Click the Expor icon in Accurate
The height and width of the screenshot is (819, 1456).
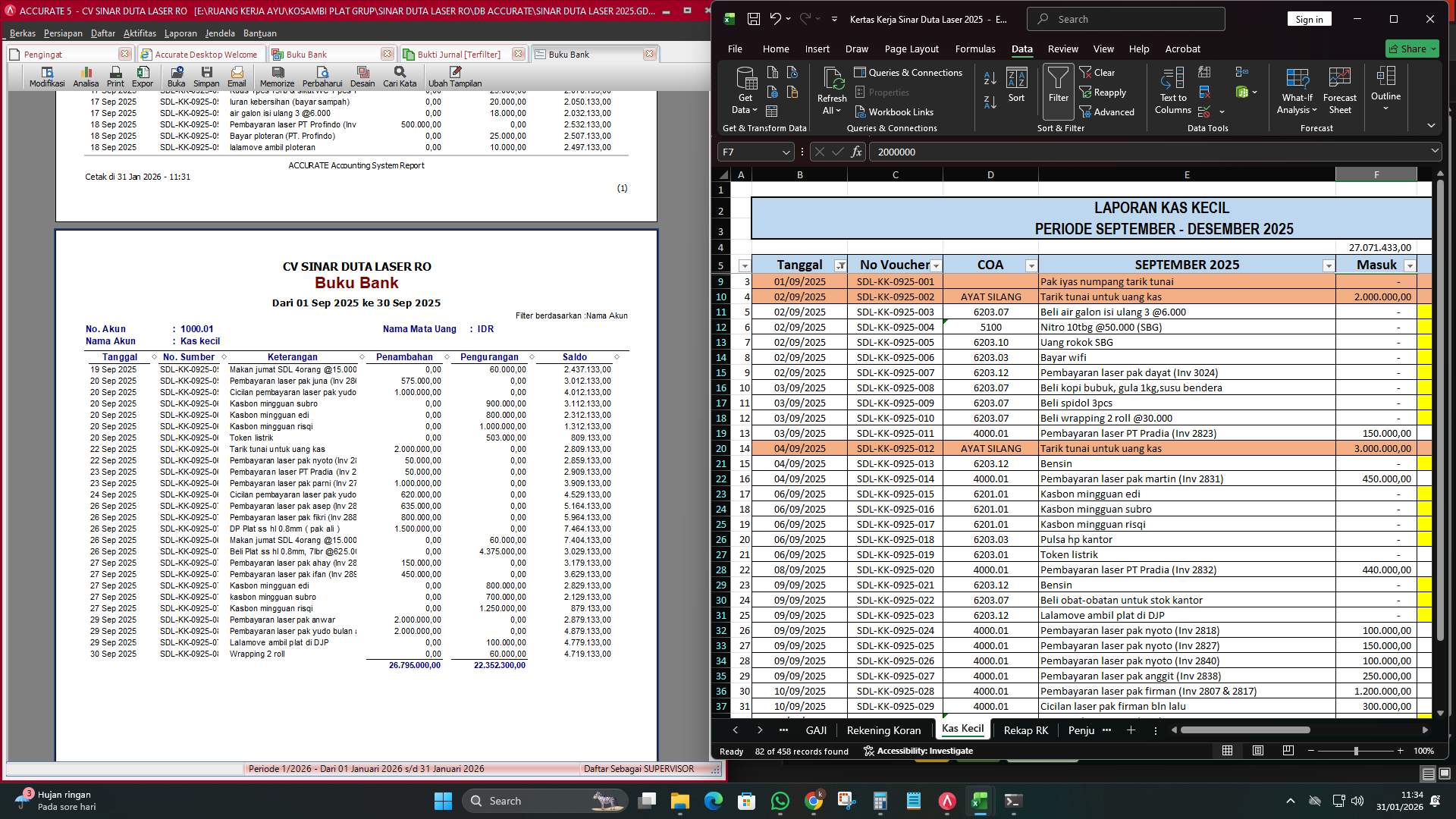coord(143,74)
